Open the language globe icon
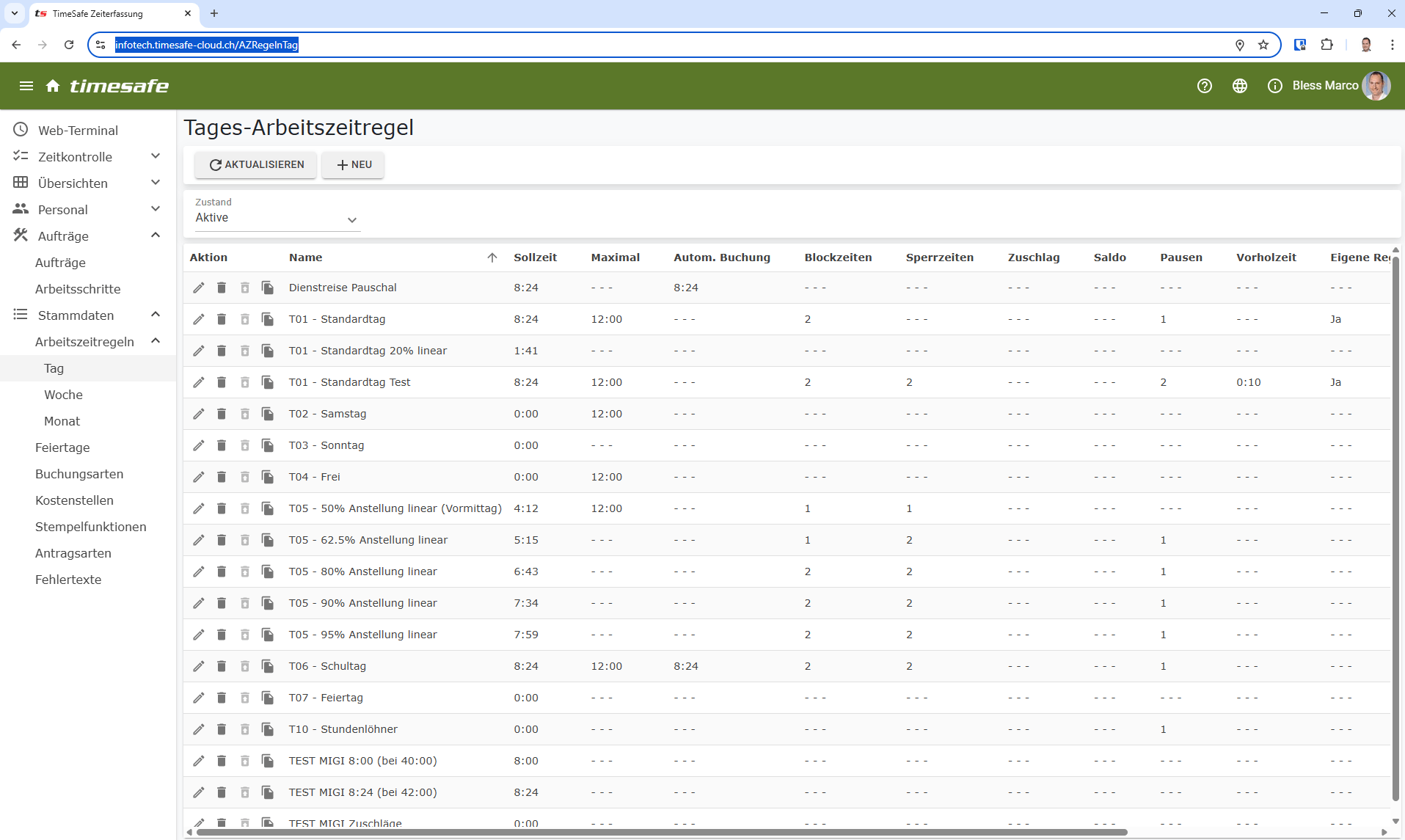 click(1239, 86)
